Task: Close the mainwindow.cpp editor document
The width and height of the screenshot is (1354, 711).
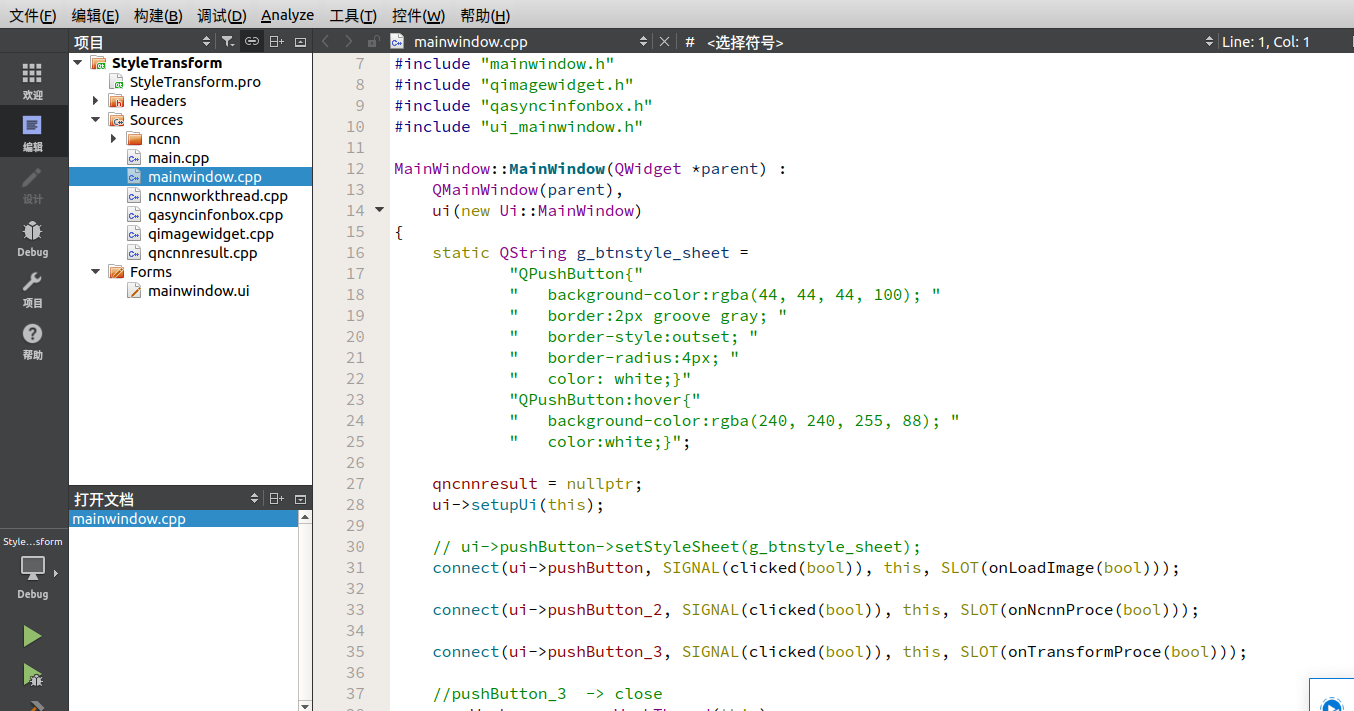Action: point(664,42)
